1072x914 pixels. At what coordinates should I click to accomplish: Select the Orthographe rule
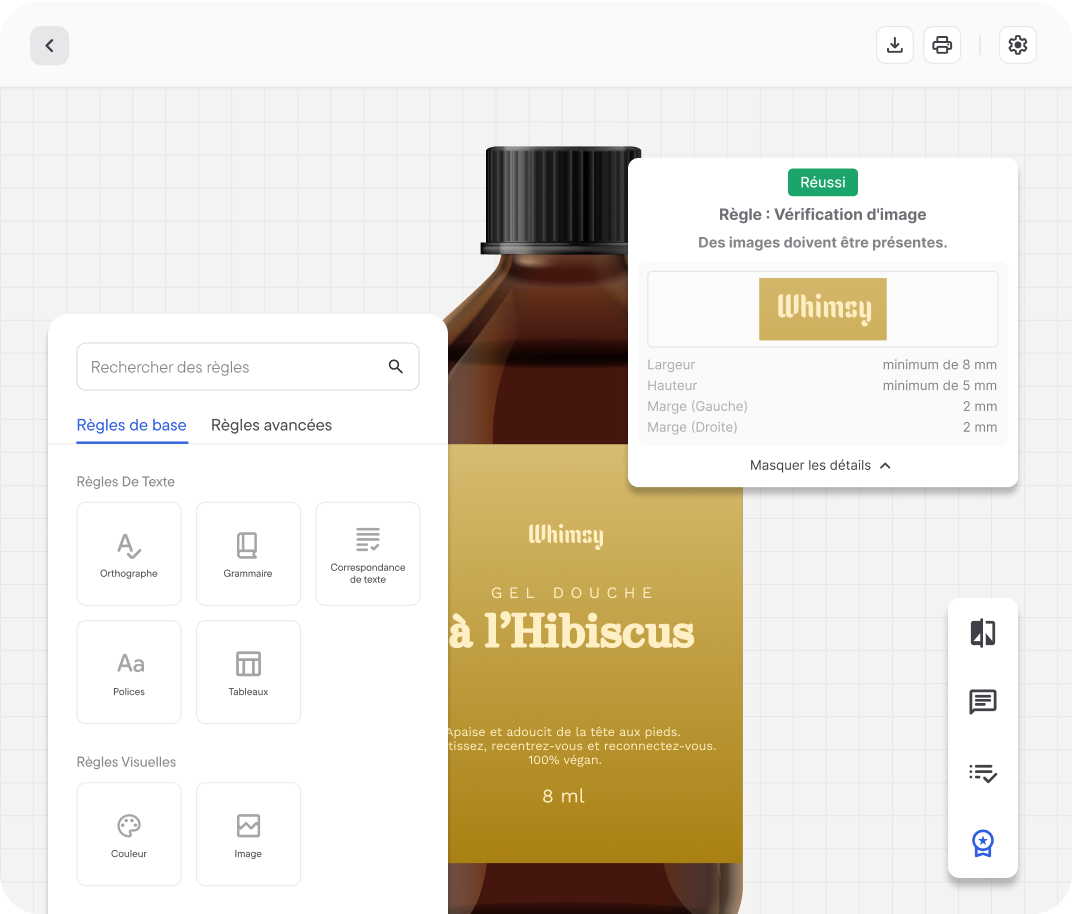click(x=129, y=554)
